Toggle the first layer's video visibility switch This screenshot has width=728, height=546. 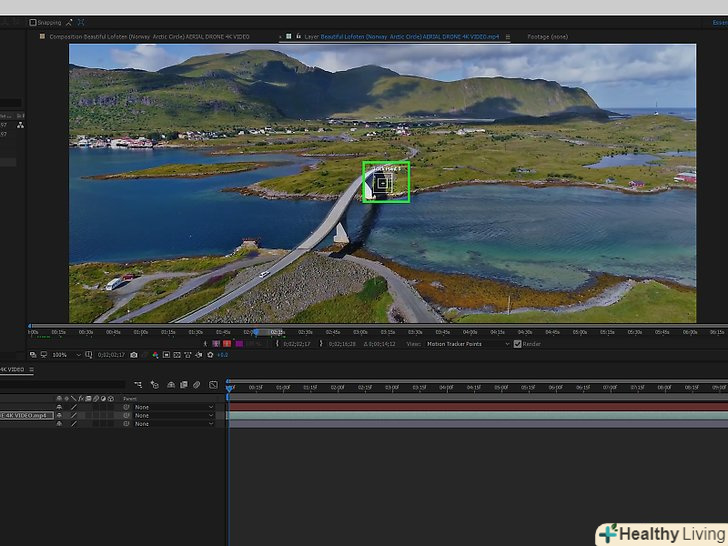(x=58, y=407)
